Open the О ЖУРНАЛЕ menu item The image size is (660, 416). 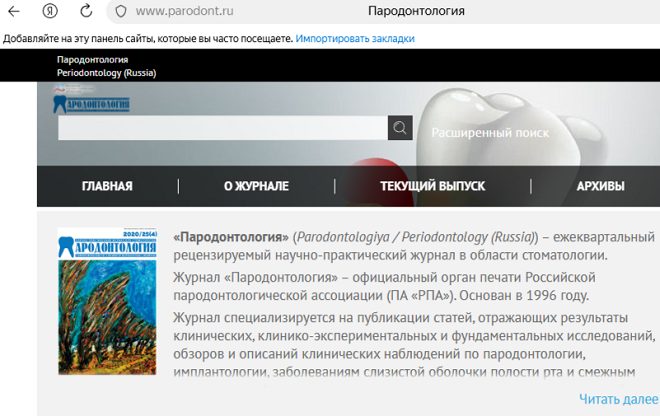(x=256, y=186)
